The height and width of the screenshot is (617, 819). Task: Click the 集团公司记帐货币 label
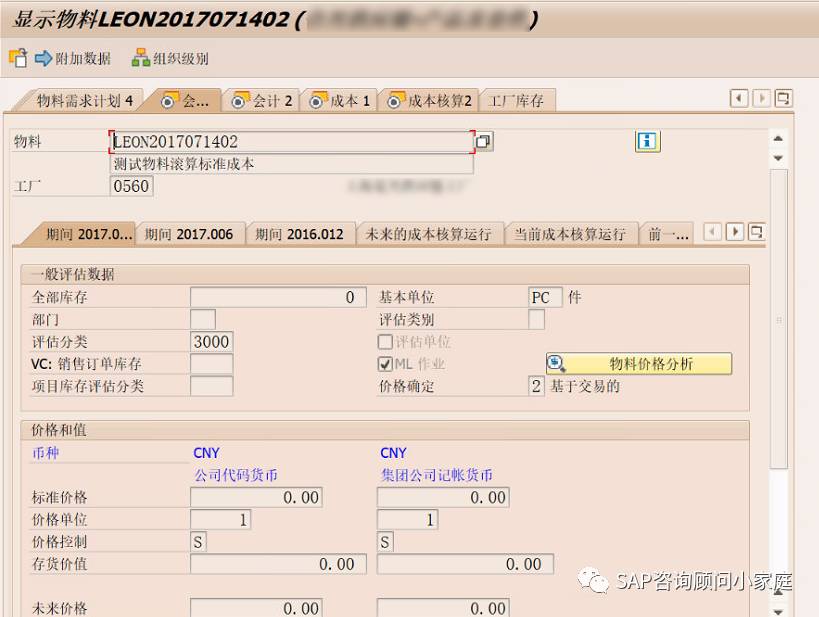pyautogui.click(x=437, y=475)
